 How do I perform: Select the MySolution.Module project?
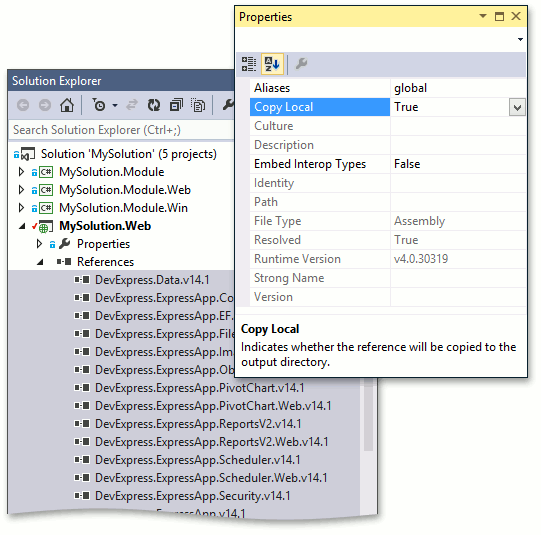pos(111,172)
